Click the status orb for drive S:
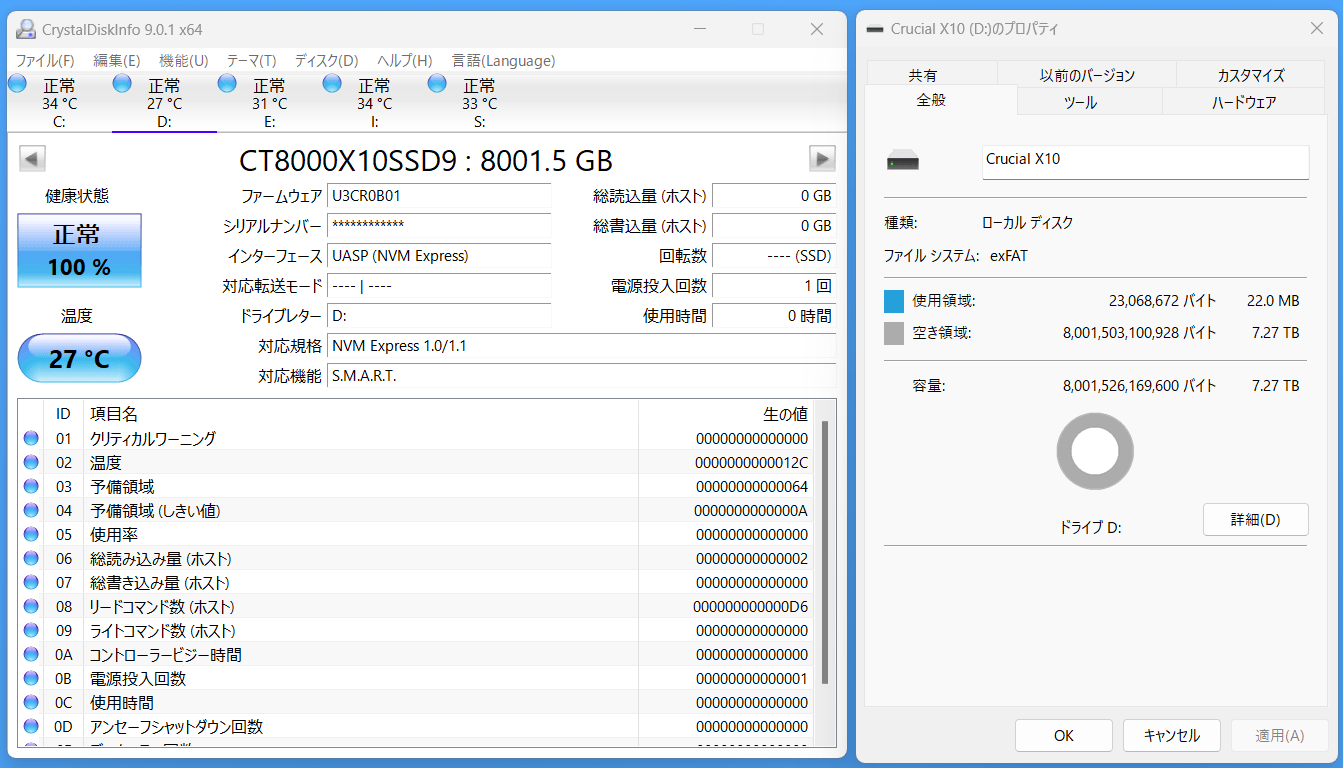1343x768 pixels. (437, 84)
